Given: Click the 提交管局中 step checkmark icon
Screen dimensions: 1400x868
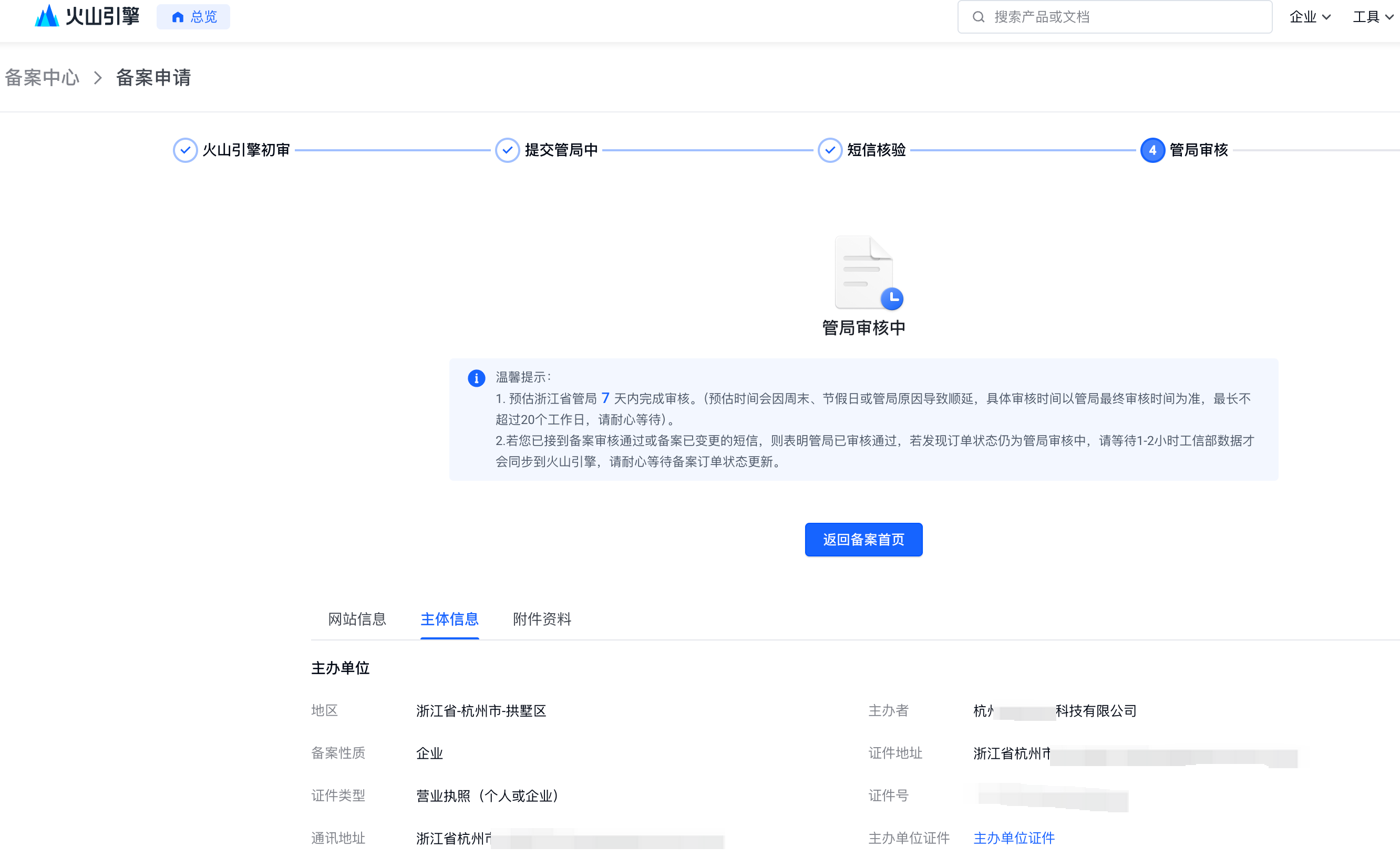Looking at the screenshot, I should point(508,150).
